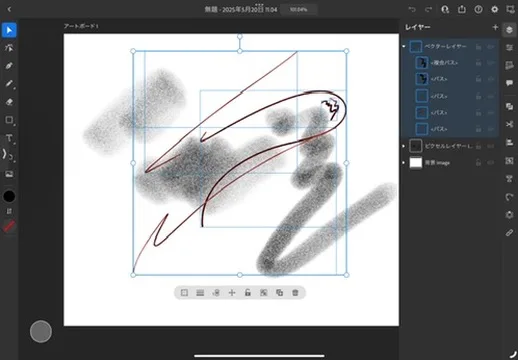
Task: Delete selection with trash icon
Action: tap(295, 293)
